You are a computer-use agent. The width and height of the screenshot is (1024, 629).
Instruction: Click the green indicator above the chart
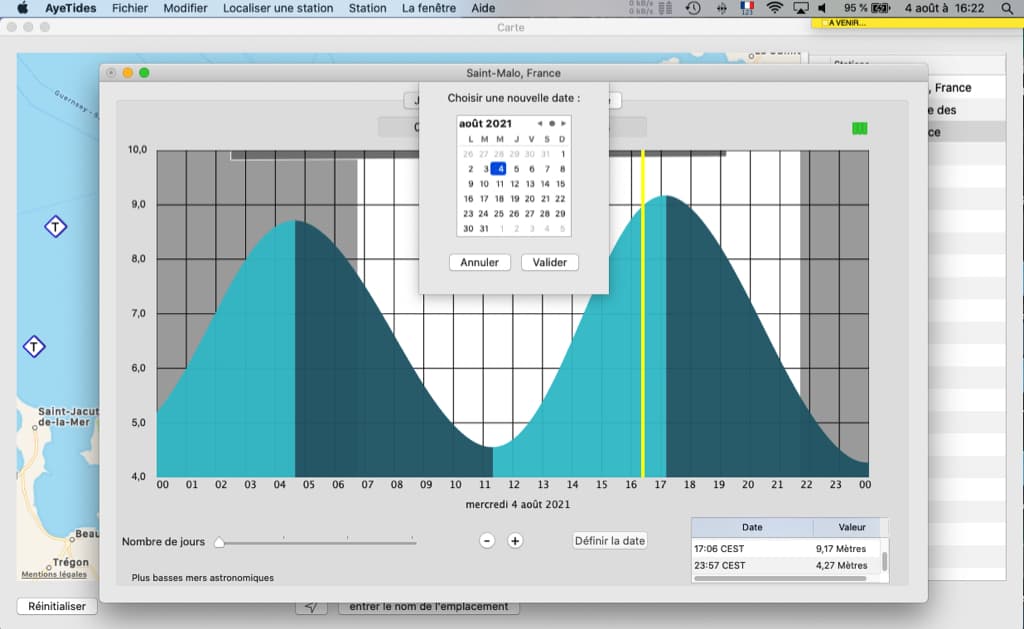859,129
